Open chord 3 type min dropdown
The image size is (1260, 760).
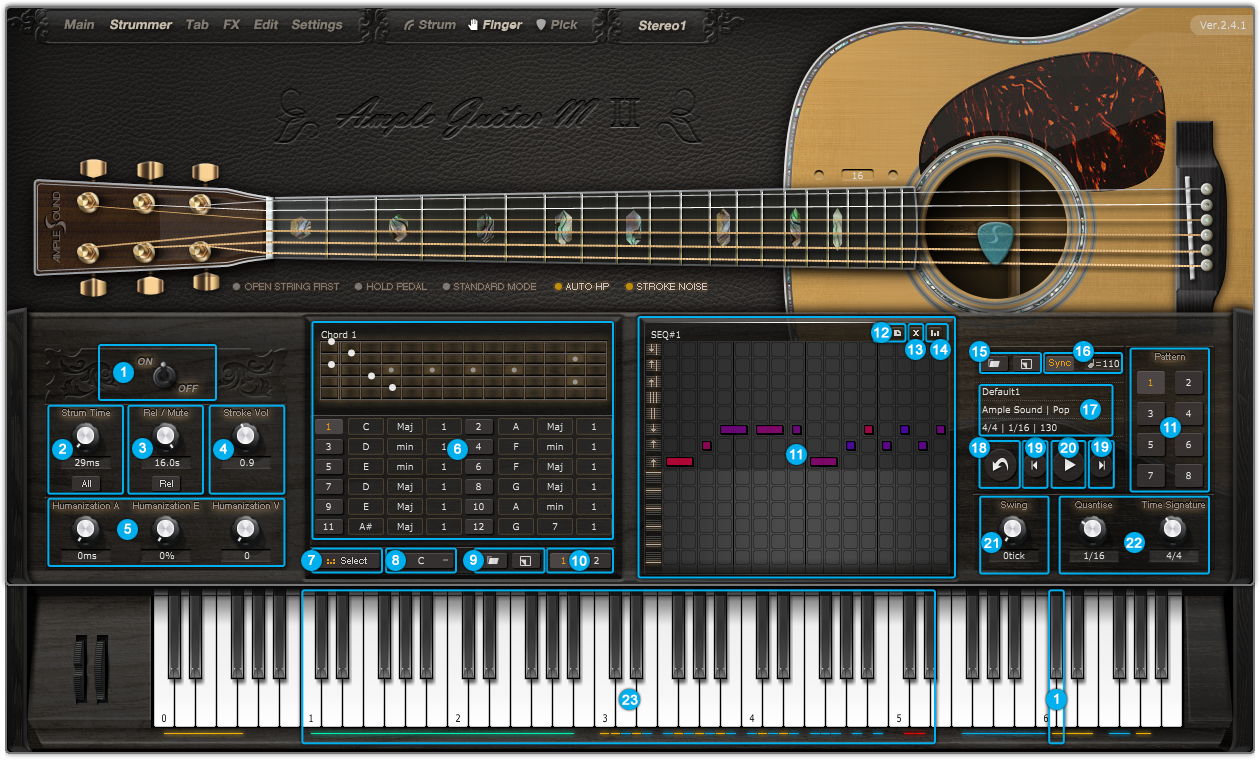404,447
